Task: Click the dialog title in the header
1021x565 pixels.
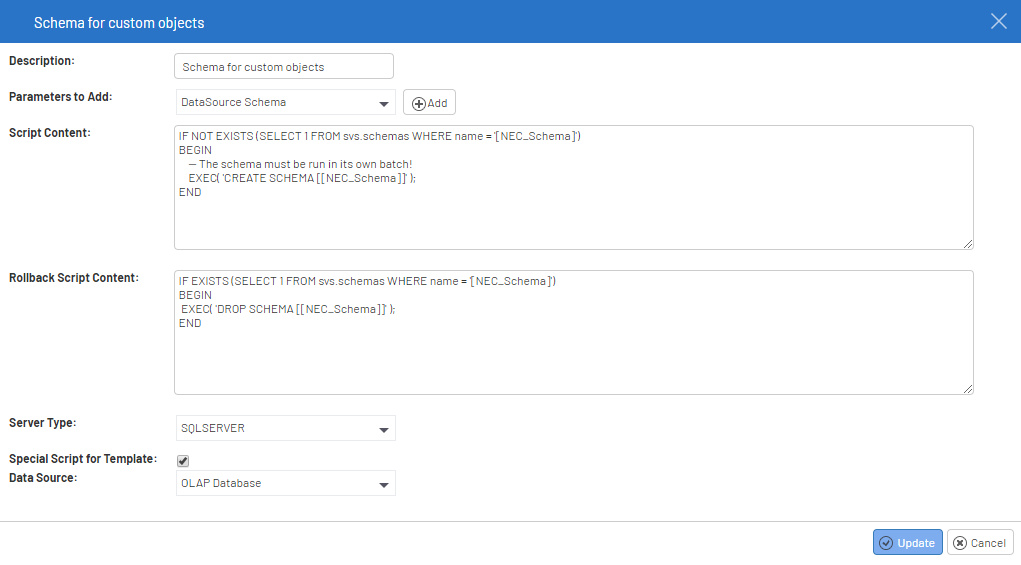Action: click(x=119, y=22)
